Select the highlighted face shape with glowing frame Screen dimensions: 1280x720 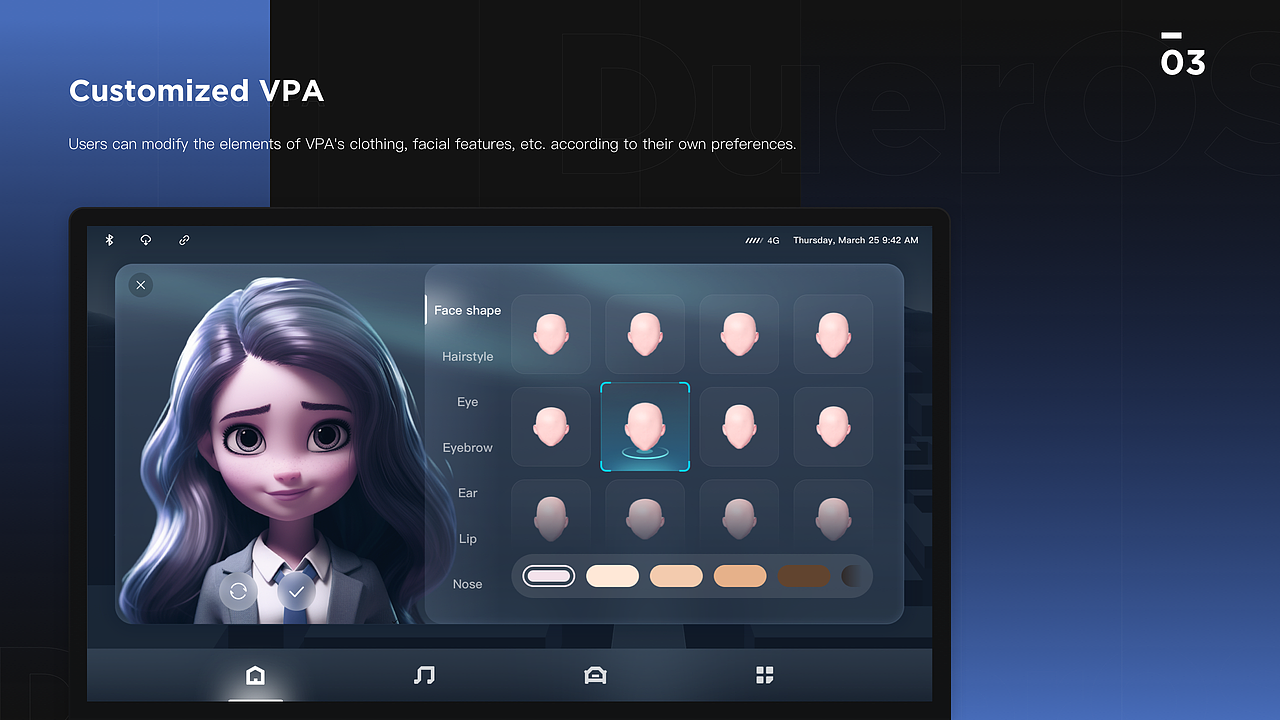click(x=645, y=426)
